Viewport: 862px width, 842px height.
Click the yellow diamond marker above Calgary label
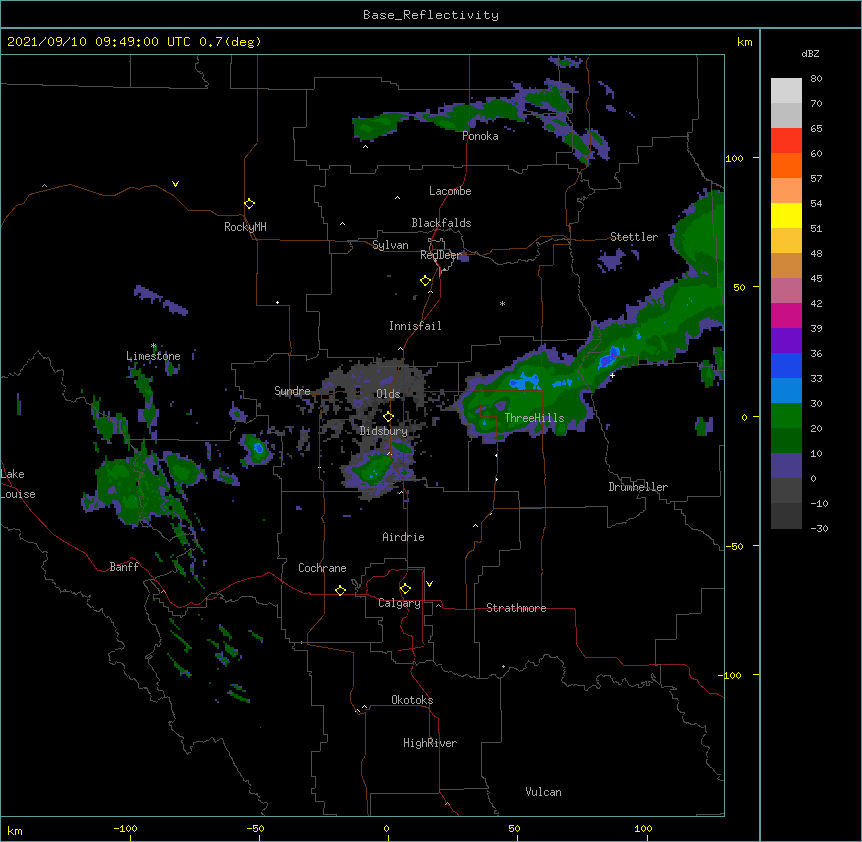[405, 589]
